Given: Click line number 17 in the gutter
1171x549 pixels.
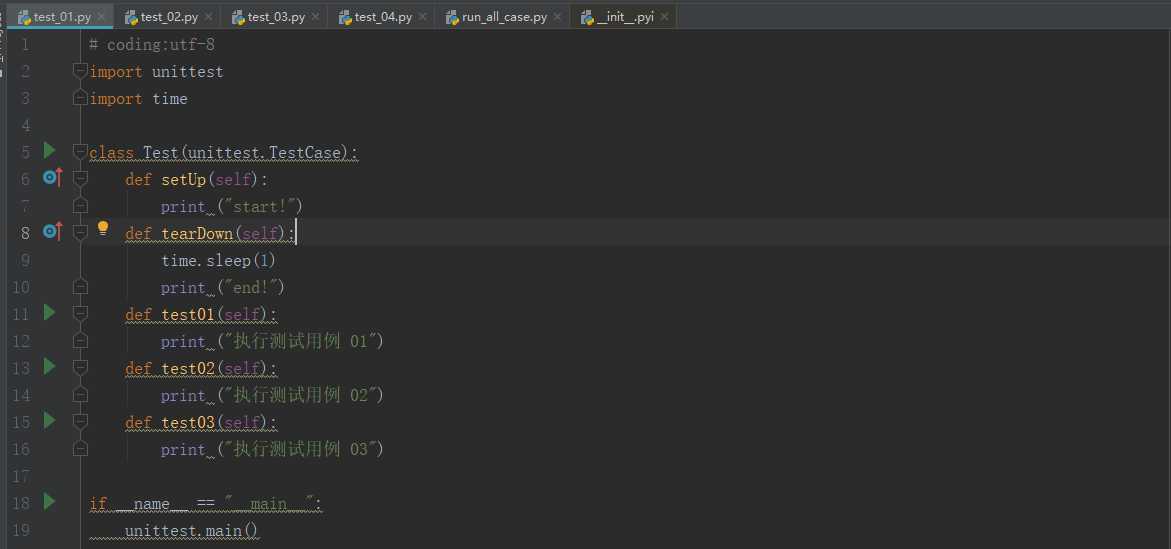Looking at the screenshot, I should [21, 475].
